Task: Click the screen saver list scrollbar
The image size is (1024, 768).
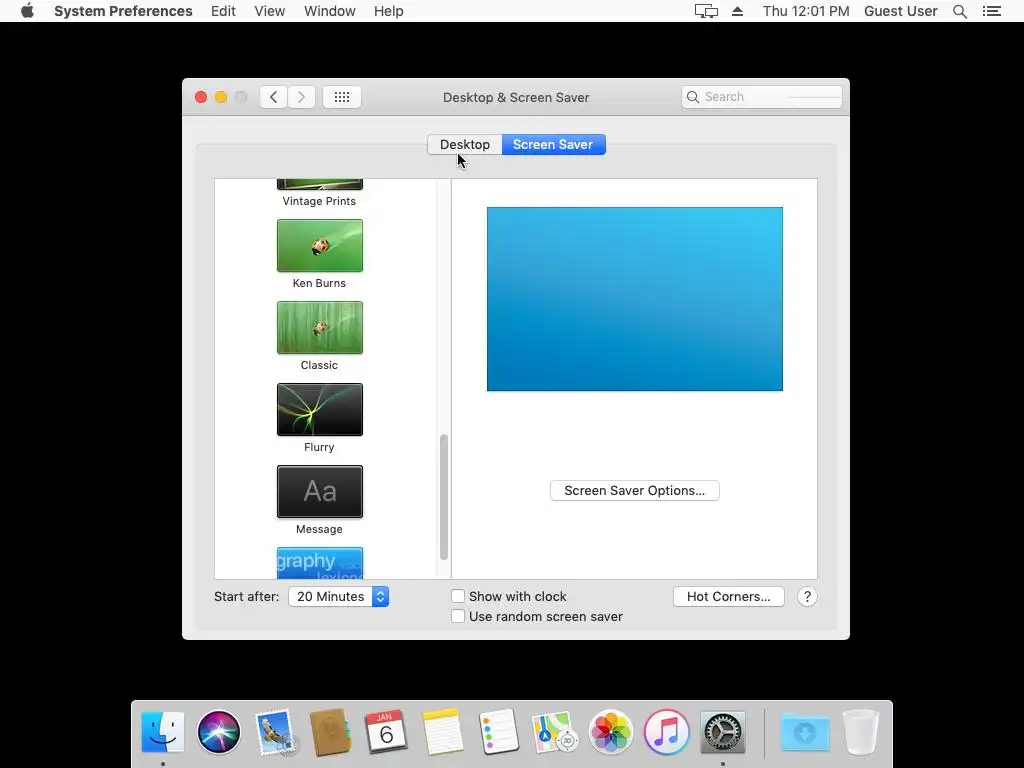Action: pyautogui.click(x=444, y=497)
